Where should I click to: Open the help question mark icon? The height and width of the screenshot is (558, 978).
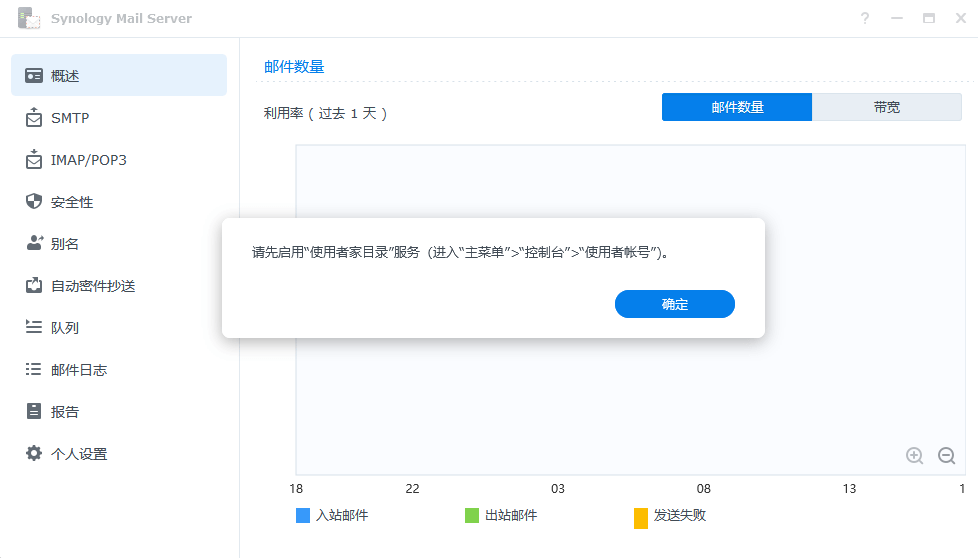coord(865,19)
